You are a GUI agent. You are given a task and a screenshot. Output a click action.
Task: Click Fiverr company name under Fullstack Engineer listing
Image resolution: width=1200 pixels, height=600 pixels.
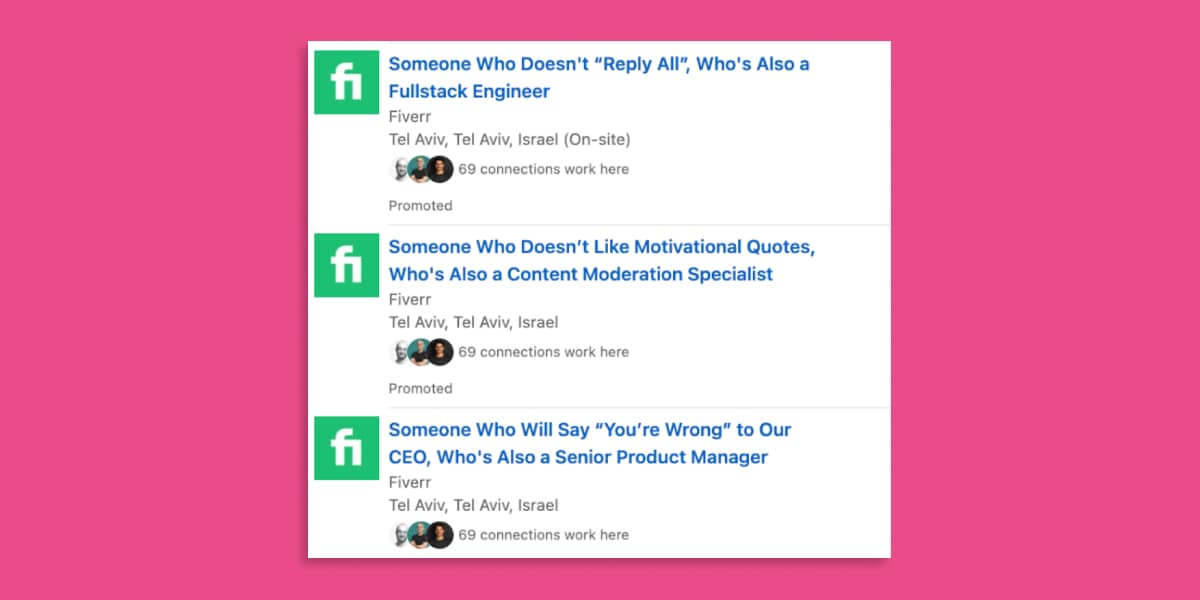[x=410, y=115]
